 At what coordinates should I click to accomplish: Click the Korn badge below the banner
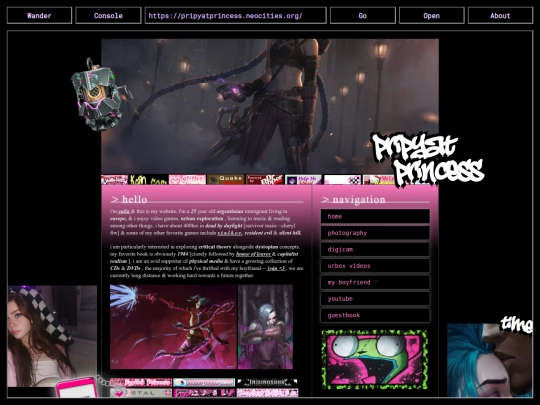click(x=148, y=179)
